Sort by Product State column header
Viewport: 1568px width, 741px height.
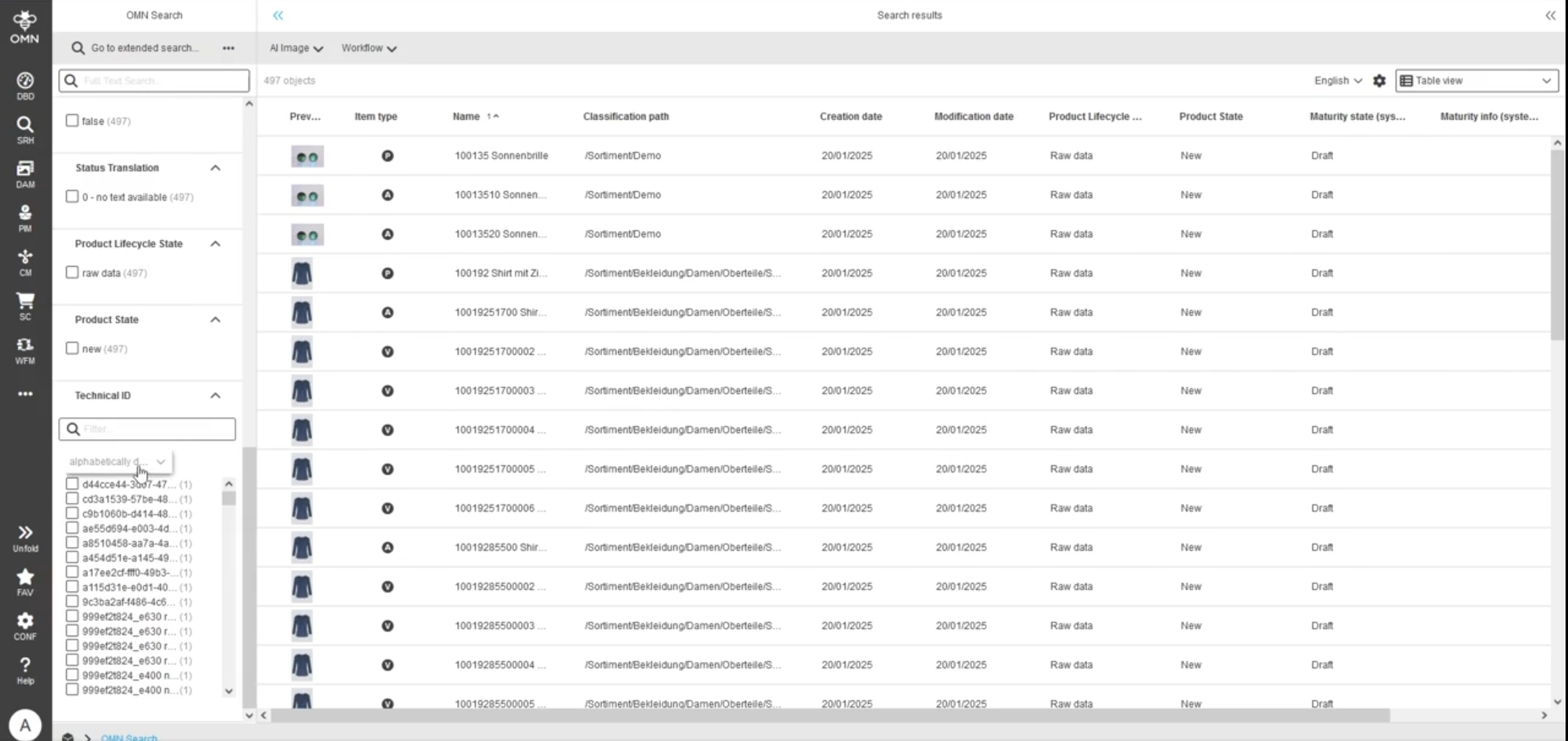1210,117
